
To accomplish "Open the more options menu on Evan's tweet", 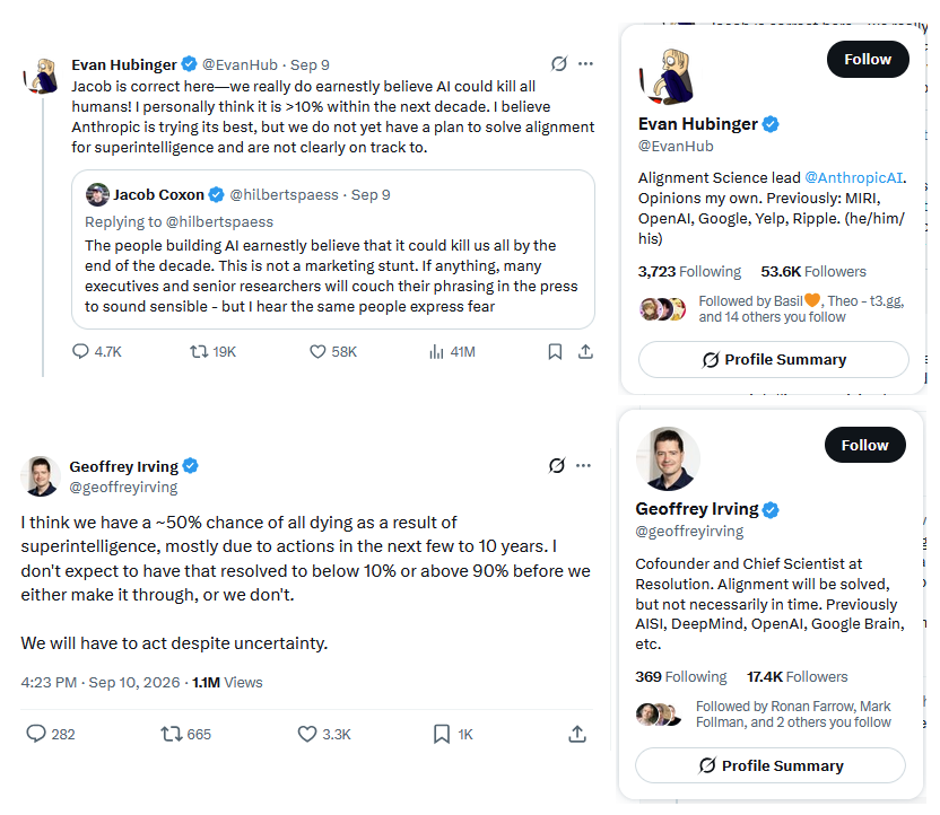I will 585,64.
